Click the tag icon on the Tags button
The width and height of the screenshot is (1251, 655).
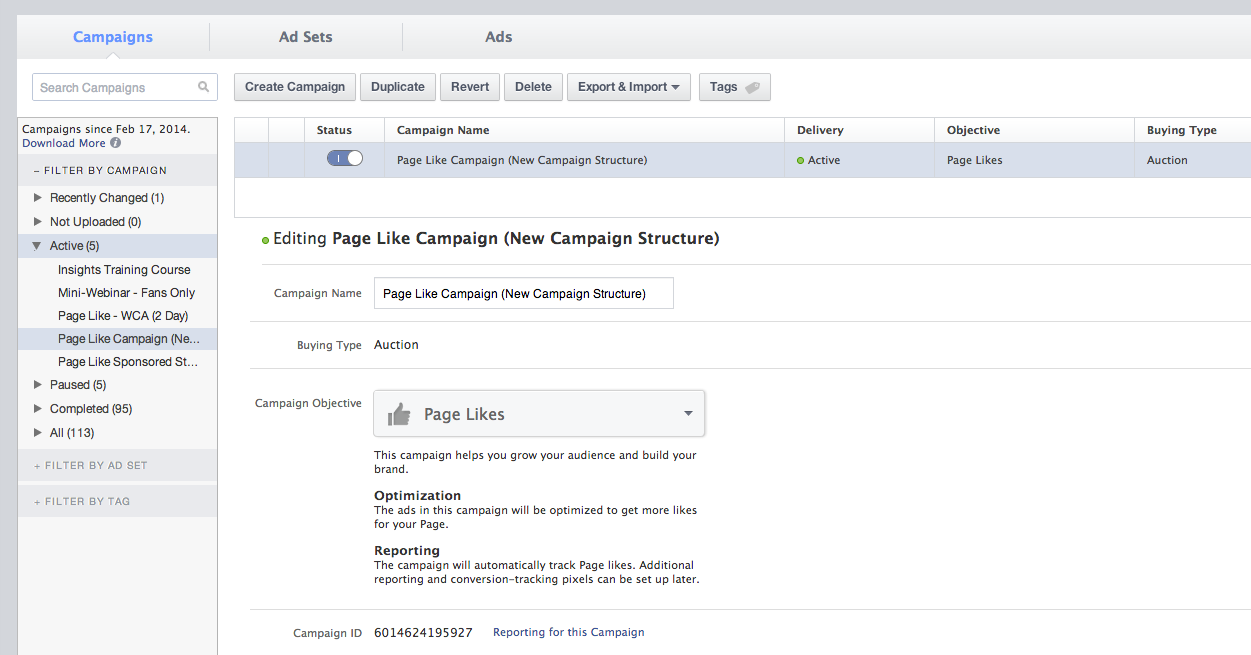click(753, 87)
